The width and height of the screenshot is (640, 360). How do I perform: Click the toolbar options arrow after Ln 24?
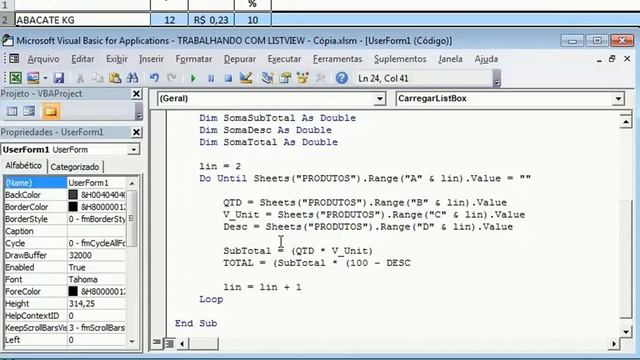point(497,79)
